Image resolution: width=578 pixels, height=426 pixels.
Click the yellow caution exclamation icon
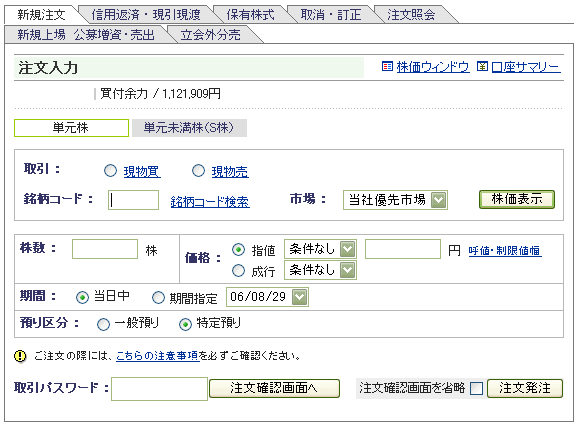tap(20, 356)
